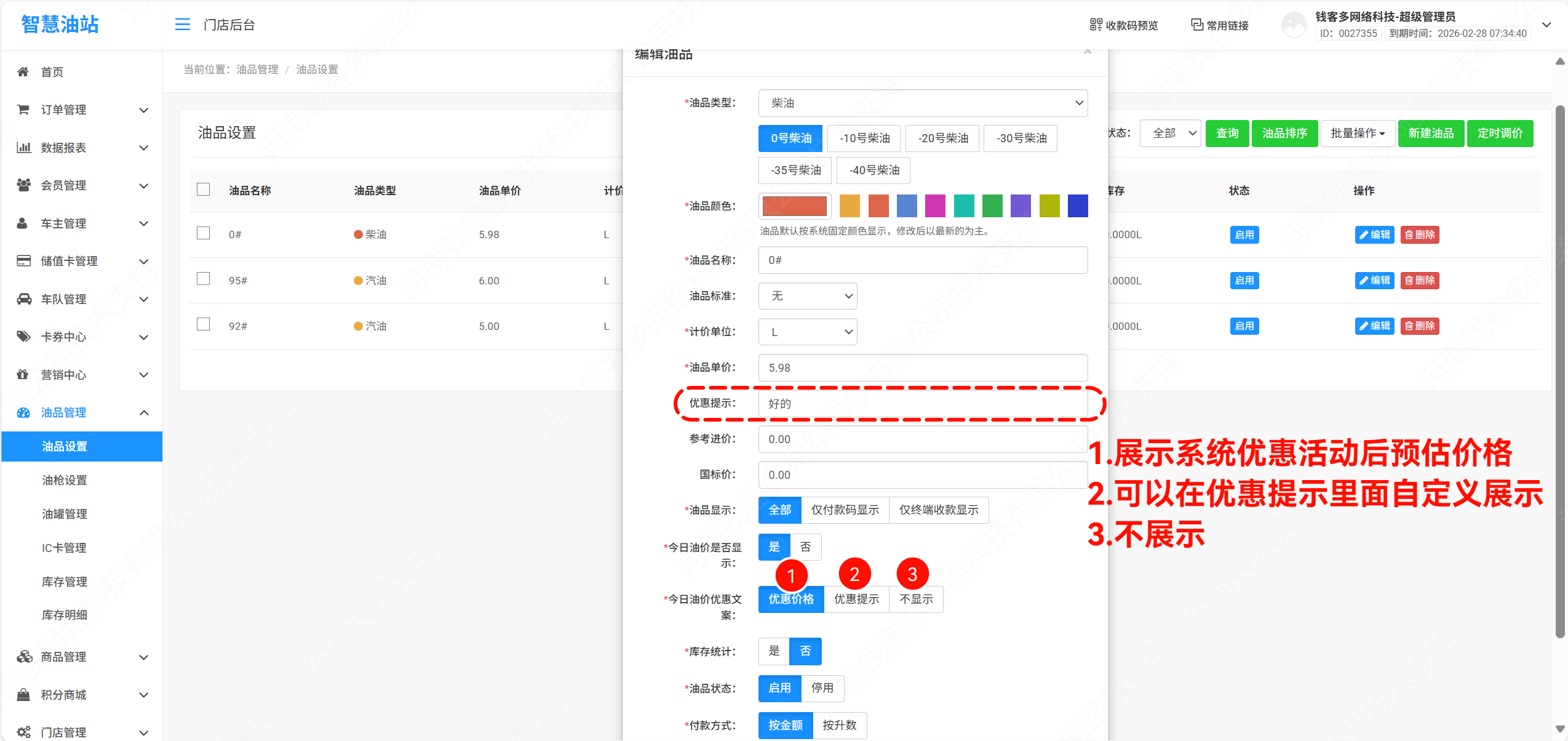
Task: Check the checkbox for 95# row
Action: pos(203,279)
